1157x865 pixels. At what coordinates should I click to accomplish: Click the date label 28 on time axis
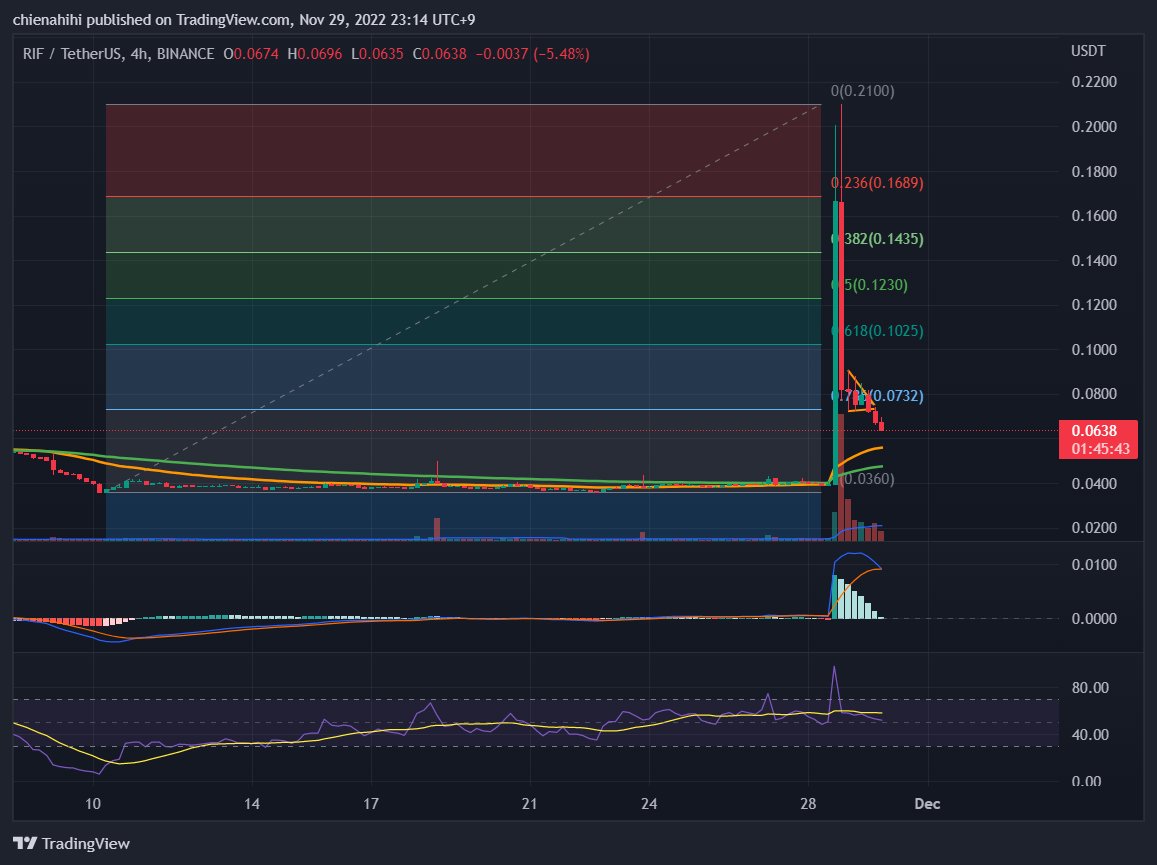point(808,804)
